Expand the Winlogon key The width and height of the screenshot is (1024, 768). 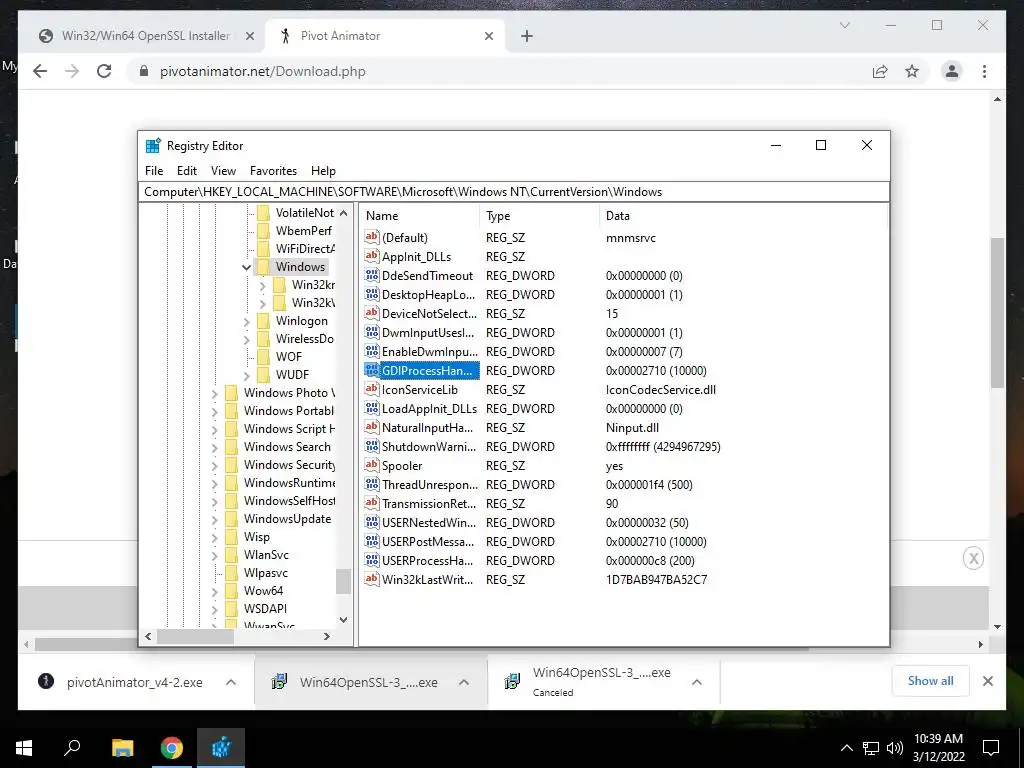tap(246, 321)
